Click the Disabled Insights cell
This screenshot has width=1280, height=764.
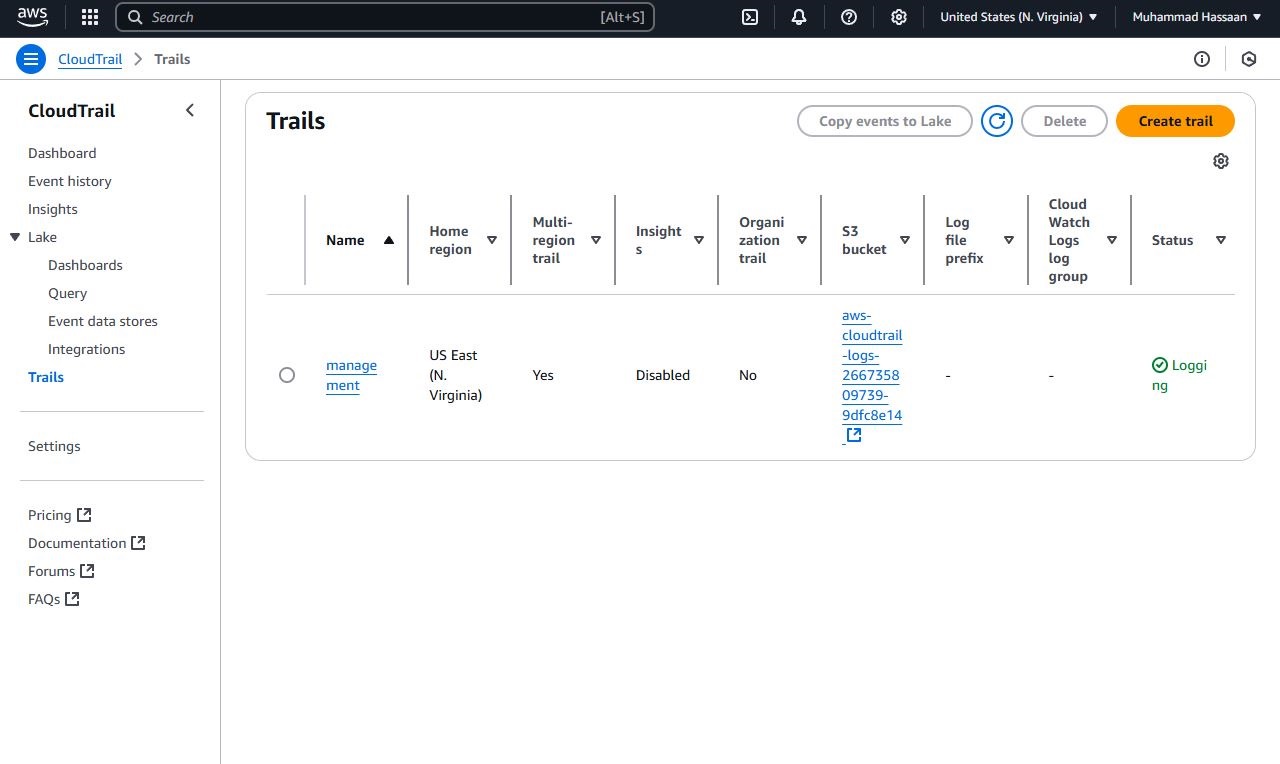coord(663,375)
